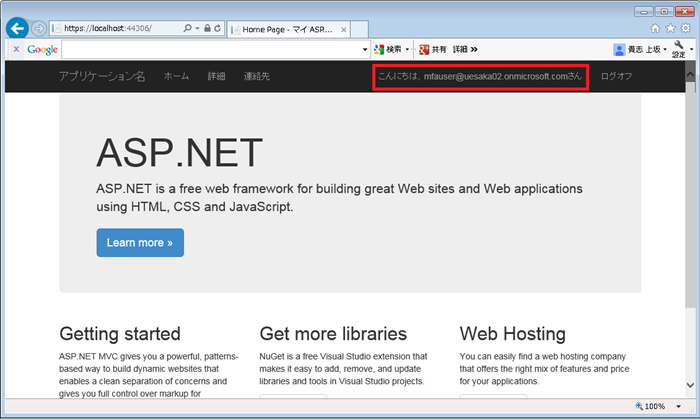
Task: Click the 100% zoom level button
Action: (x=650, y=406)
